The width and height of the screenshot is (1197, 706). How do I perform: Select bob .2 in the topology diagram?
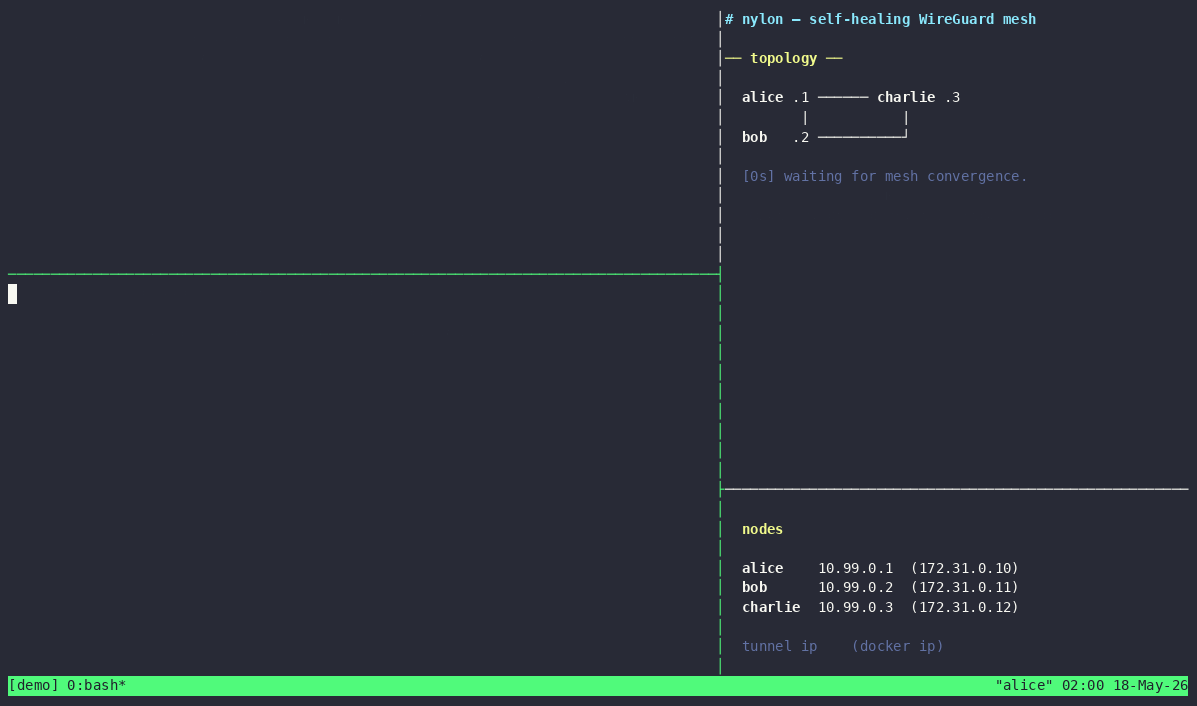[775, 137]
